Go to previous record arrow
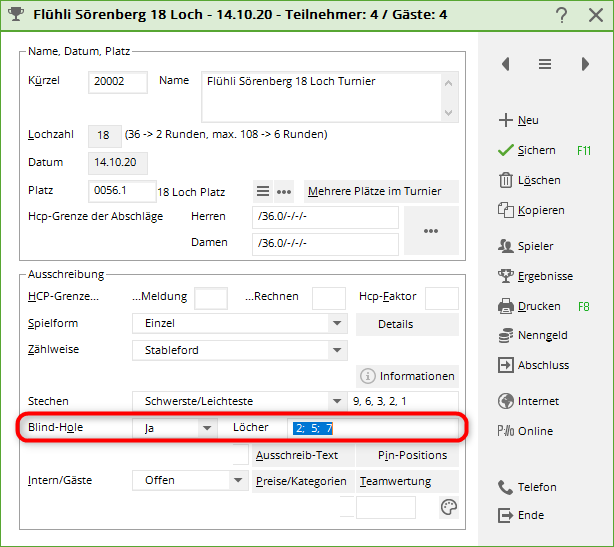This screenshot has height=547, width=614. 506,64
